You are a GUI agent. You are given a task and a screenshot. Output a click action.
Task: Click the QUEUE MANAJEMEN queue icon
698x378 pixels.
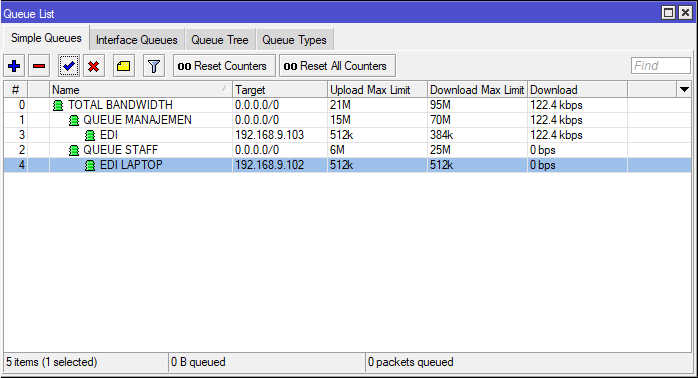[x=74, y=121]
